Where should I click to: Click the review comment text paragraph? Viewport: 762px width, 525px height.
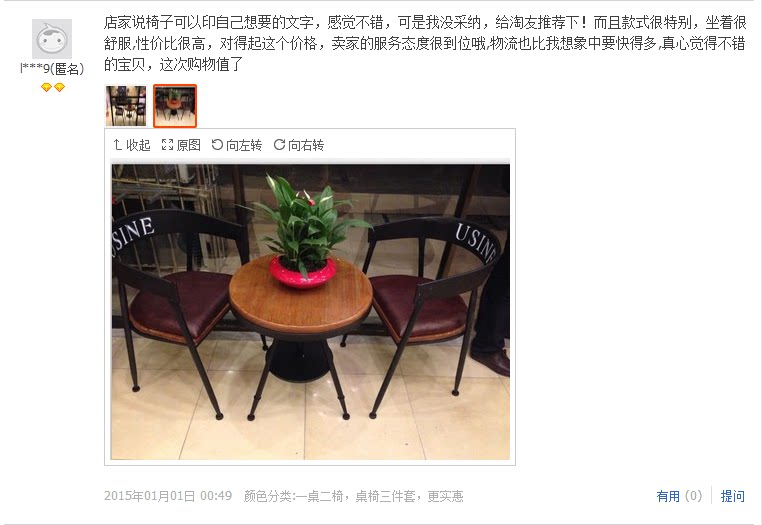point(425,43)
